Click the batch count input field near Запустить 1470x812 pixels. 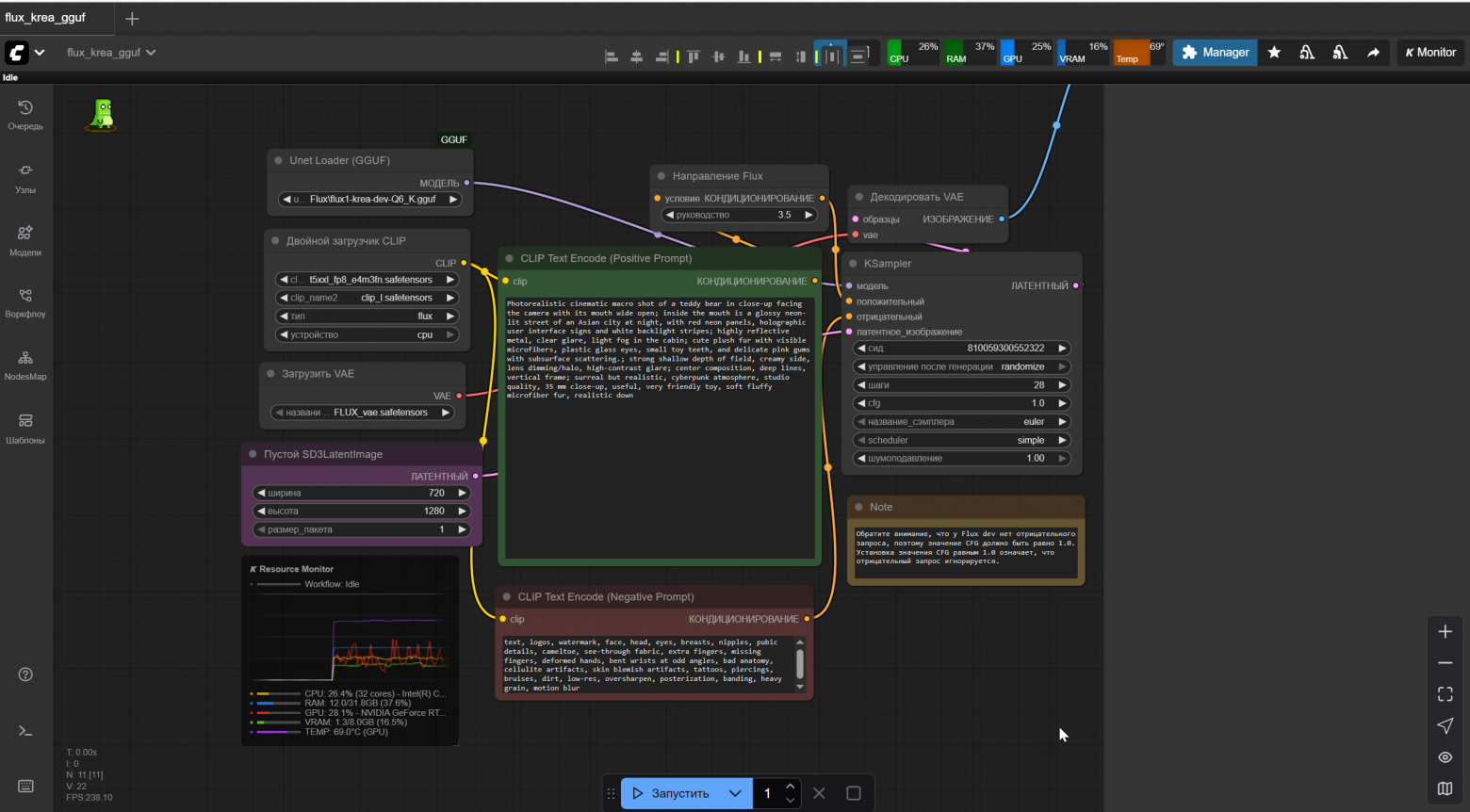click(x=765, y=793)
